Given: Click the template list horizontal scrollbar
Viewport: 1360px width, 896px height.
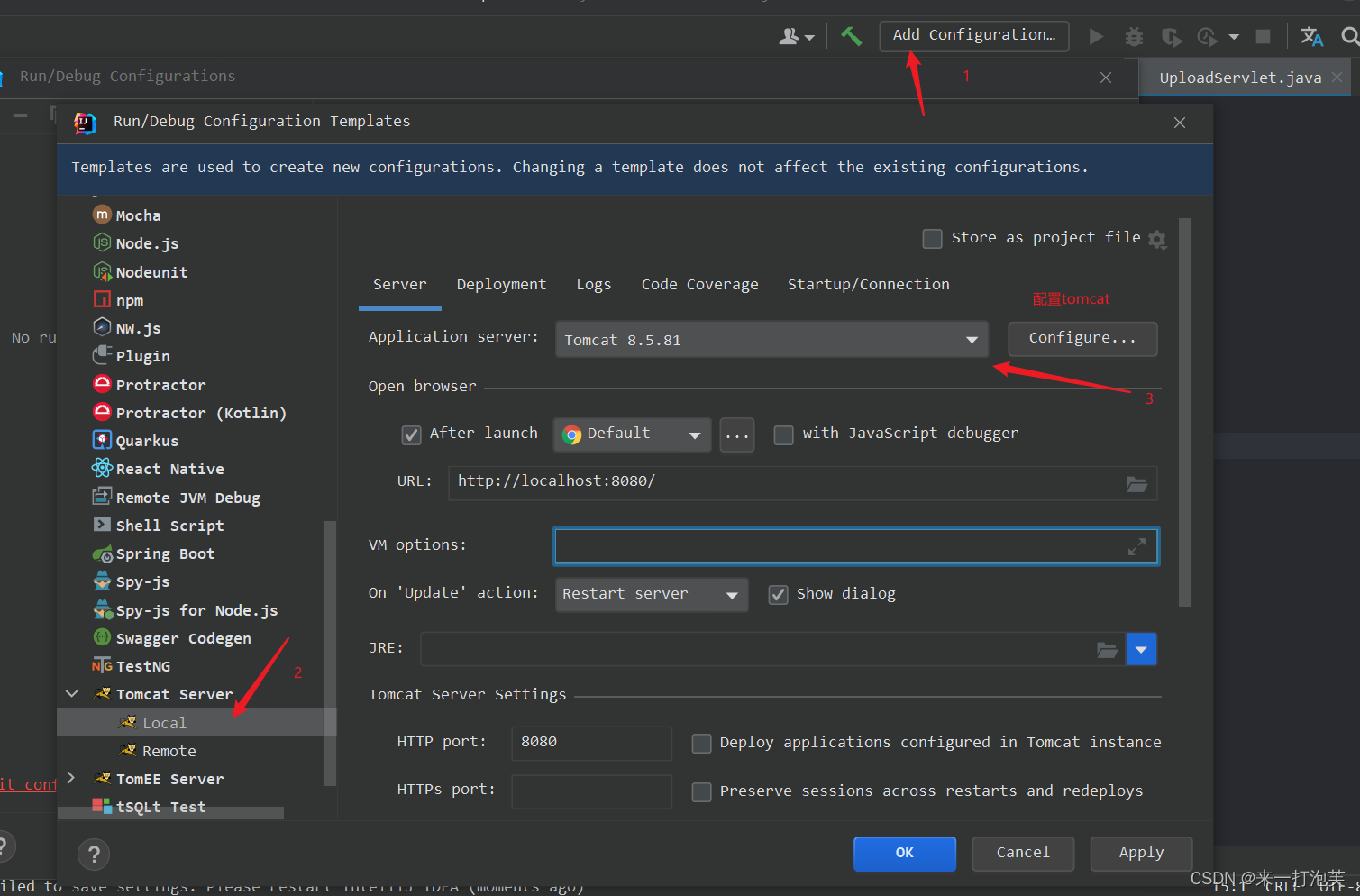Looking at the screenshot, I should pos(170,813).
